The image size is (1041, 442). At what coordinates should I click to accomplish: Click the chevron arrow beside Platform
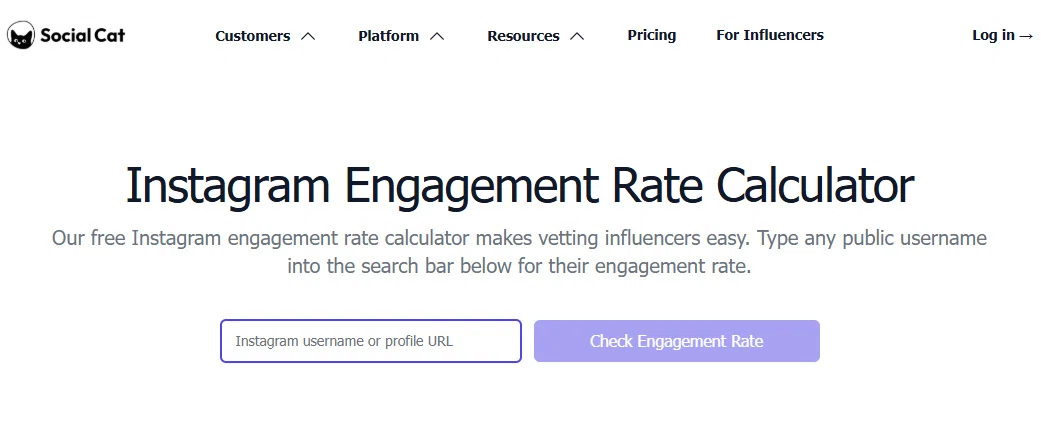pos(437,37)
